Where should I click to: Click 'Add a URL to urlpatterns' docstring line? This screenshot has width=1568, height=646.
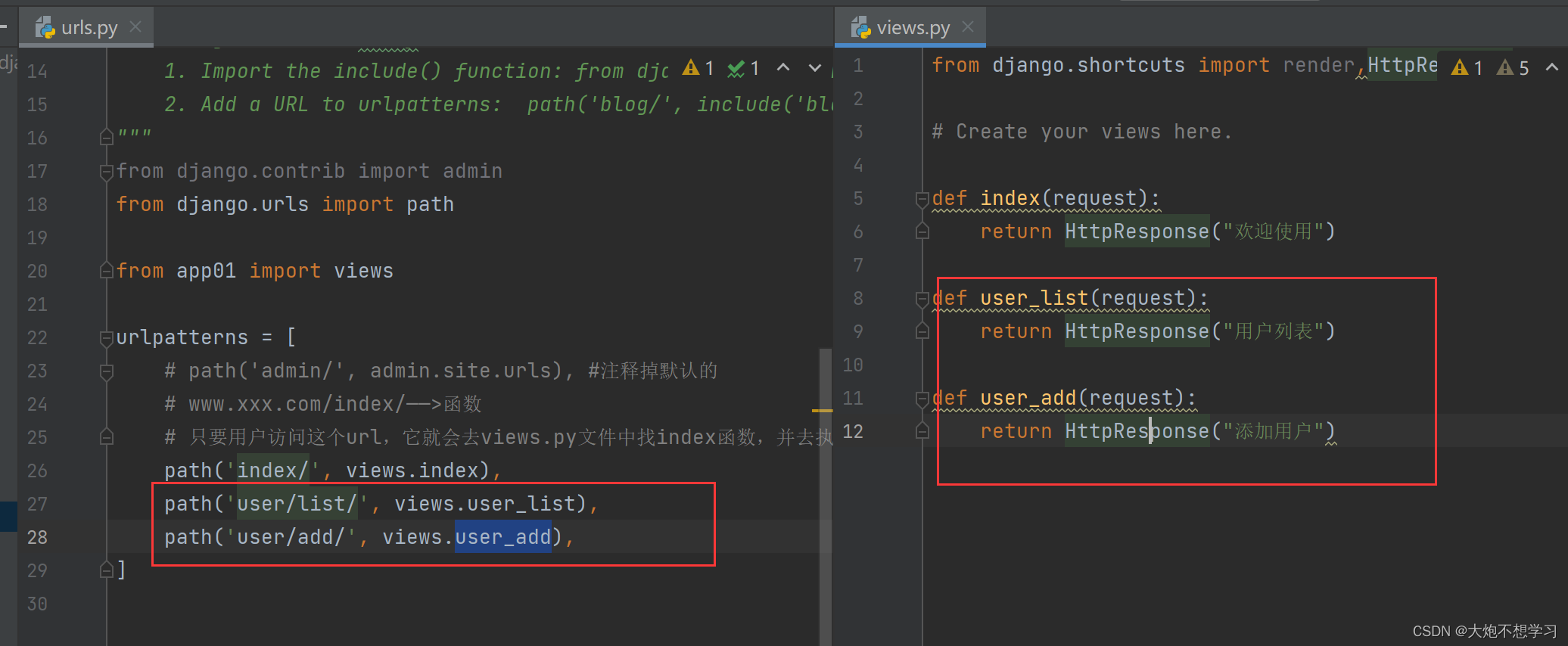(x=497, y=104)
